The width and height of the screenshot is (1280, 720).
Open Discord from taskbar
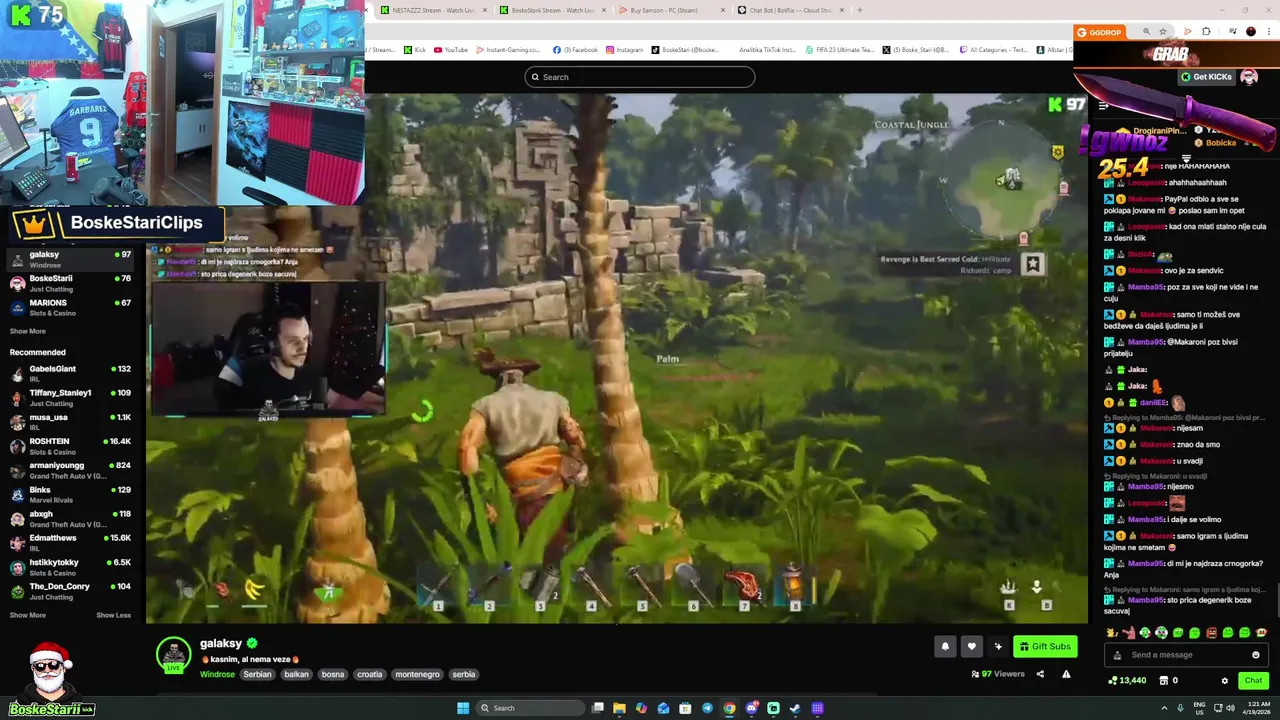pos(751,708)
